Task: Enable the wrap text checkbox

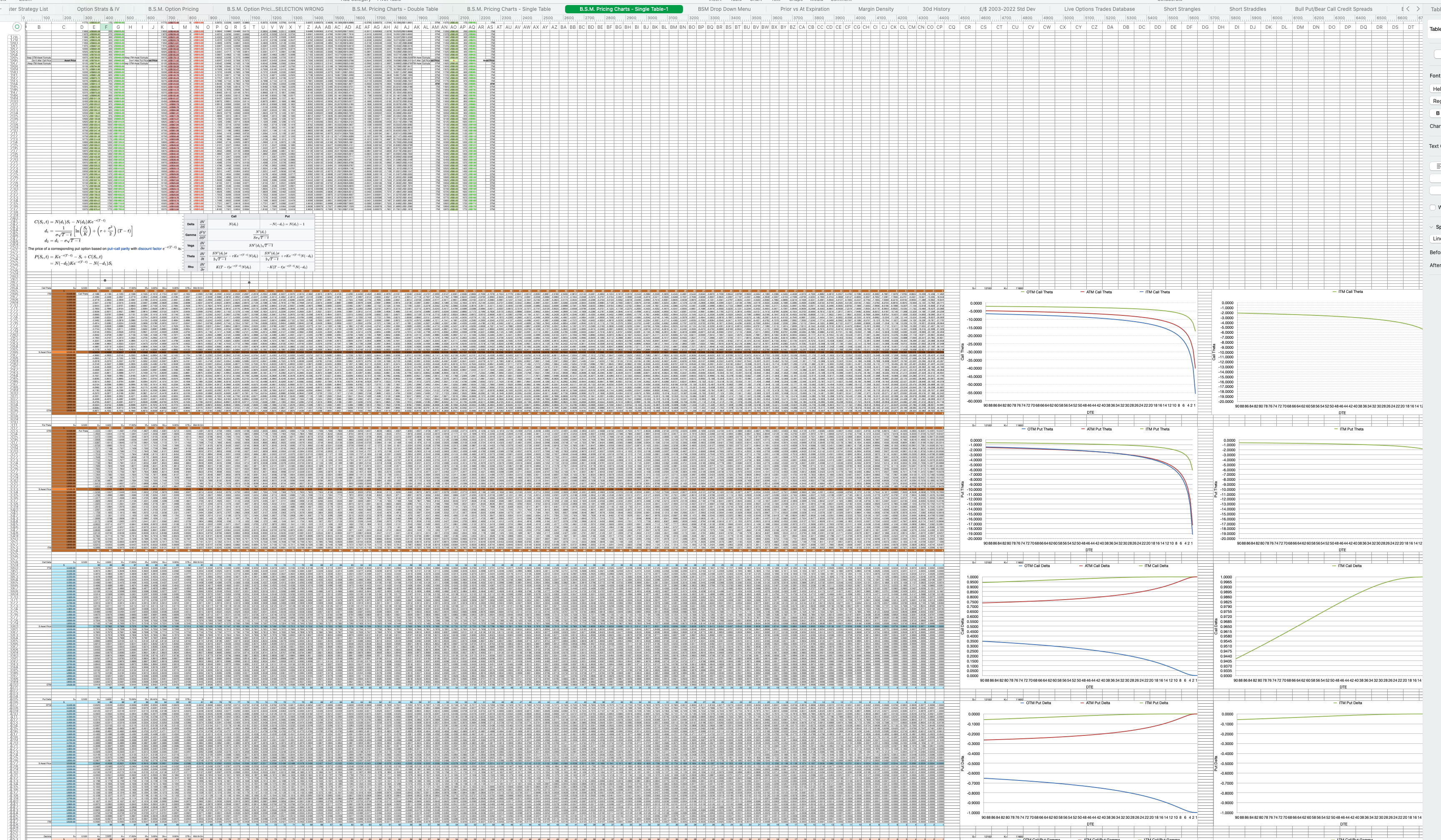Action: [1433, 207]
